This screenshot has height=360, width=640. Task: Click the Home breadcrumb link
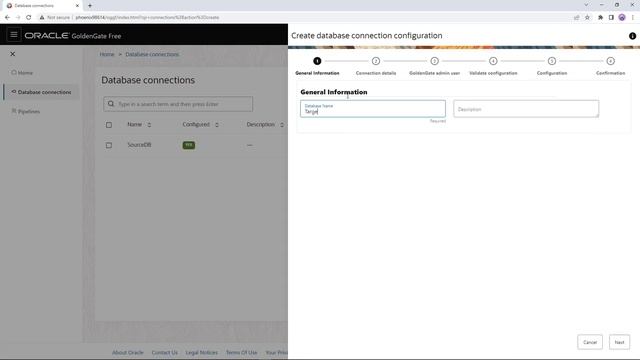pyautogui.click(x=107, y=54)
